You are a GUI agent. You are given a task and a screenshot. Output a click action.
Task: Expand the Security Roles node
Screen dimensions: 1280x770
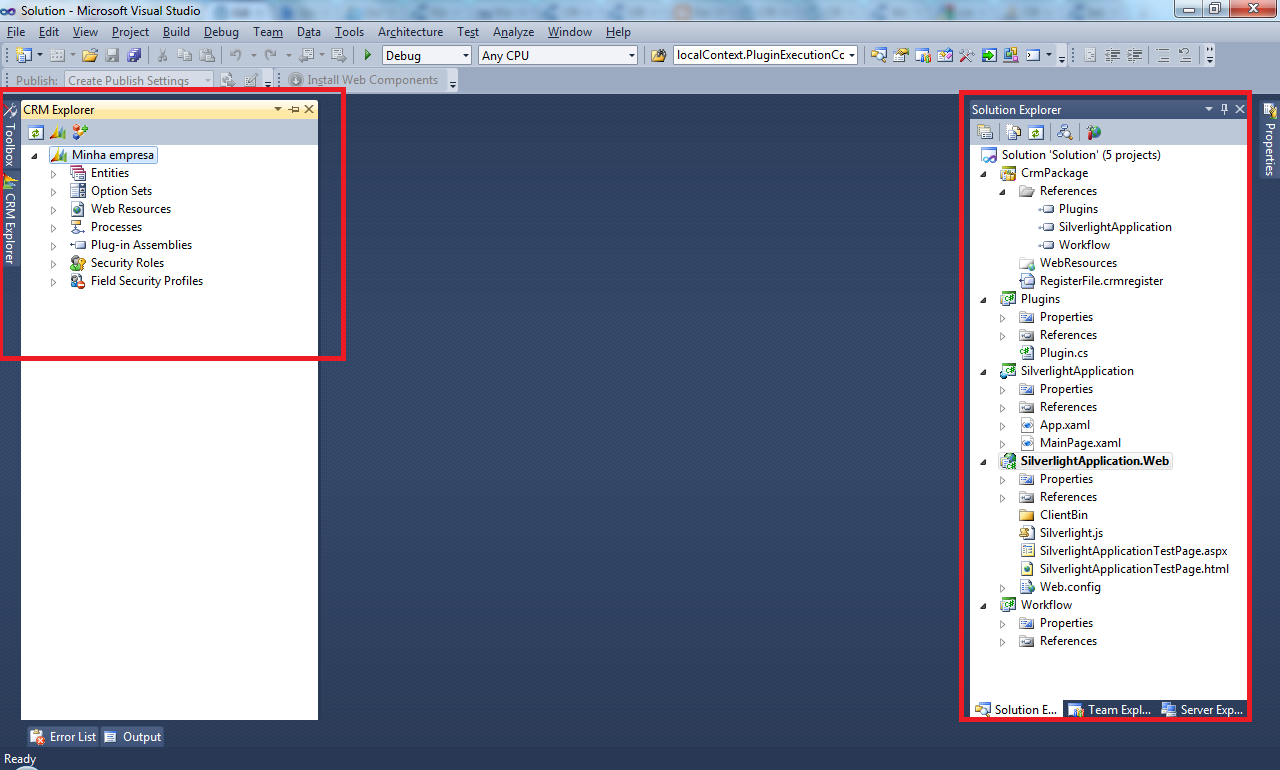click(54, 264)
